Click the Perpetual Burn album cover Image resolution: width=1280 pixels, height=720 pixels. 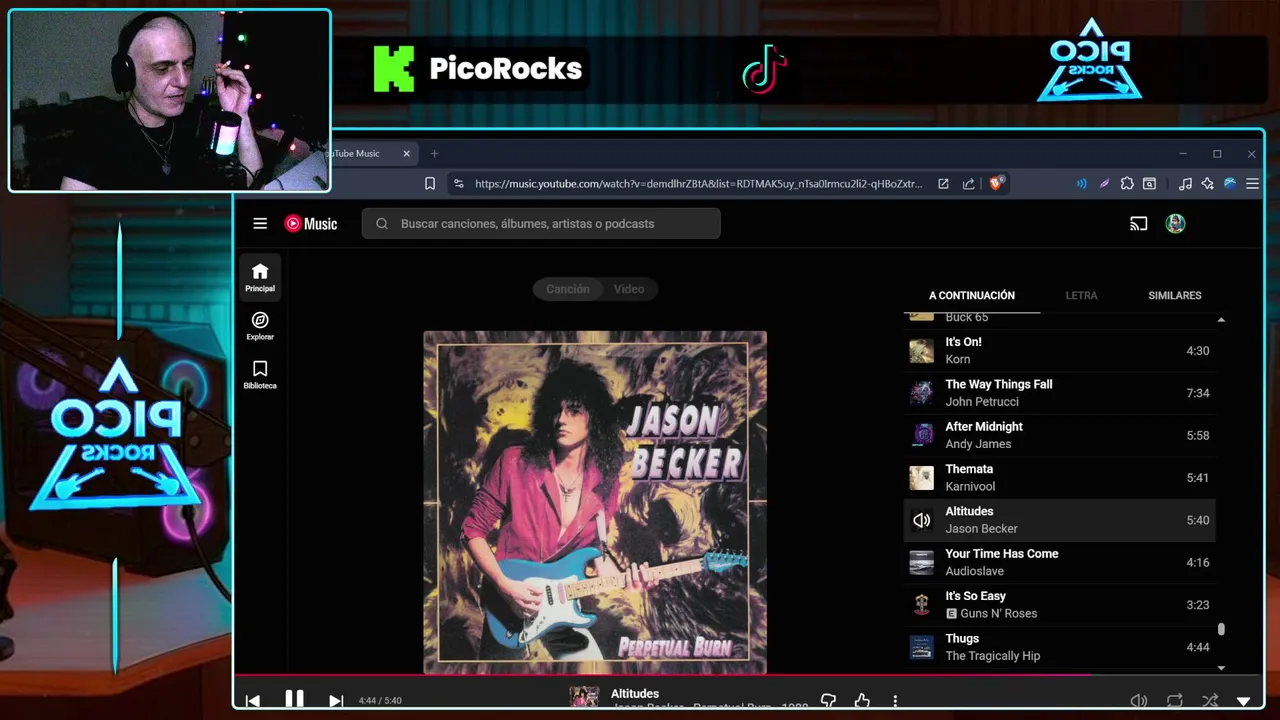click(595, 502)
